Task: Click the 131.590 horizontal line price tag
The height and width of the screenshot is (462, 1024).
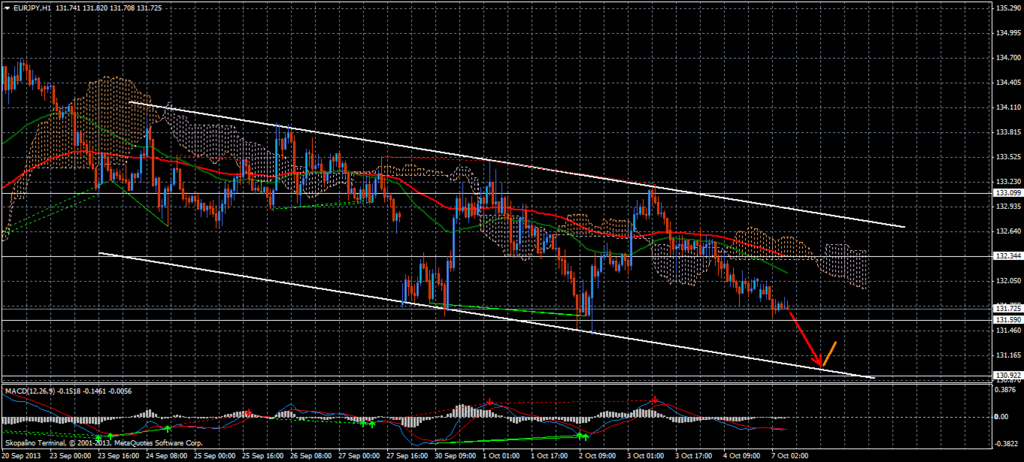Action: coord(1007,320)
